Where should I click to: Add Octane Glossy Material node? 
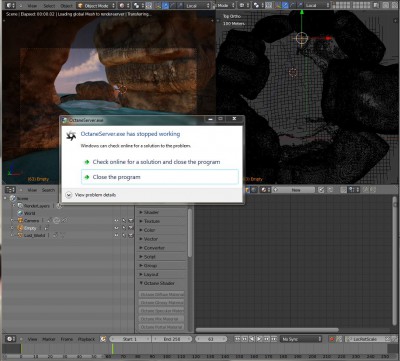161,303
